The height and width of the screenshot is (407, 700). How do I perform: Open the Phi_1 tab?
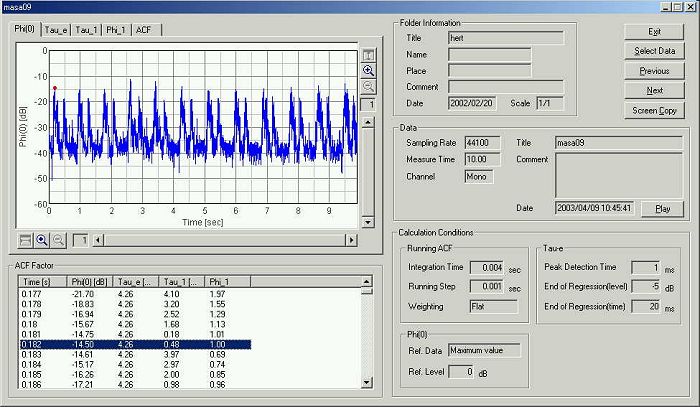[x=116, y=30]
